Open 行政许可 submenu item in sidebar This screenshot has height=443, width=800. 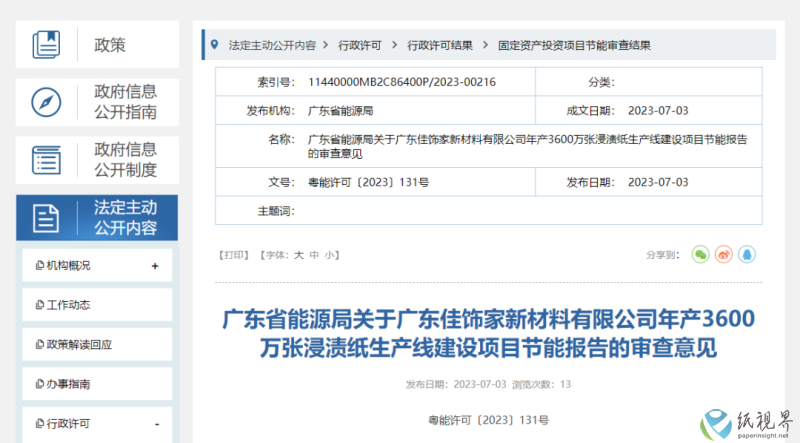tap(97, 424)
